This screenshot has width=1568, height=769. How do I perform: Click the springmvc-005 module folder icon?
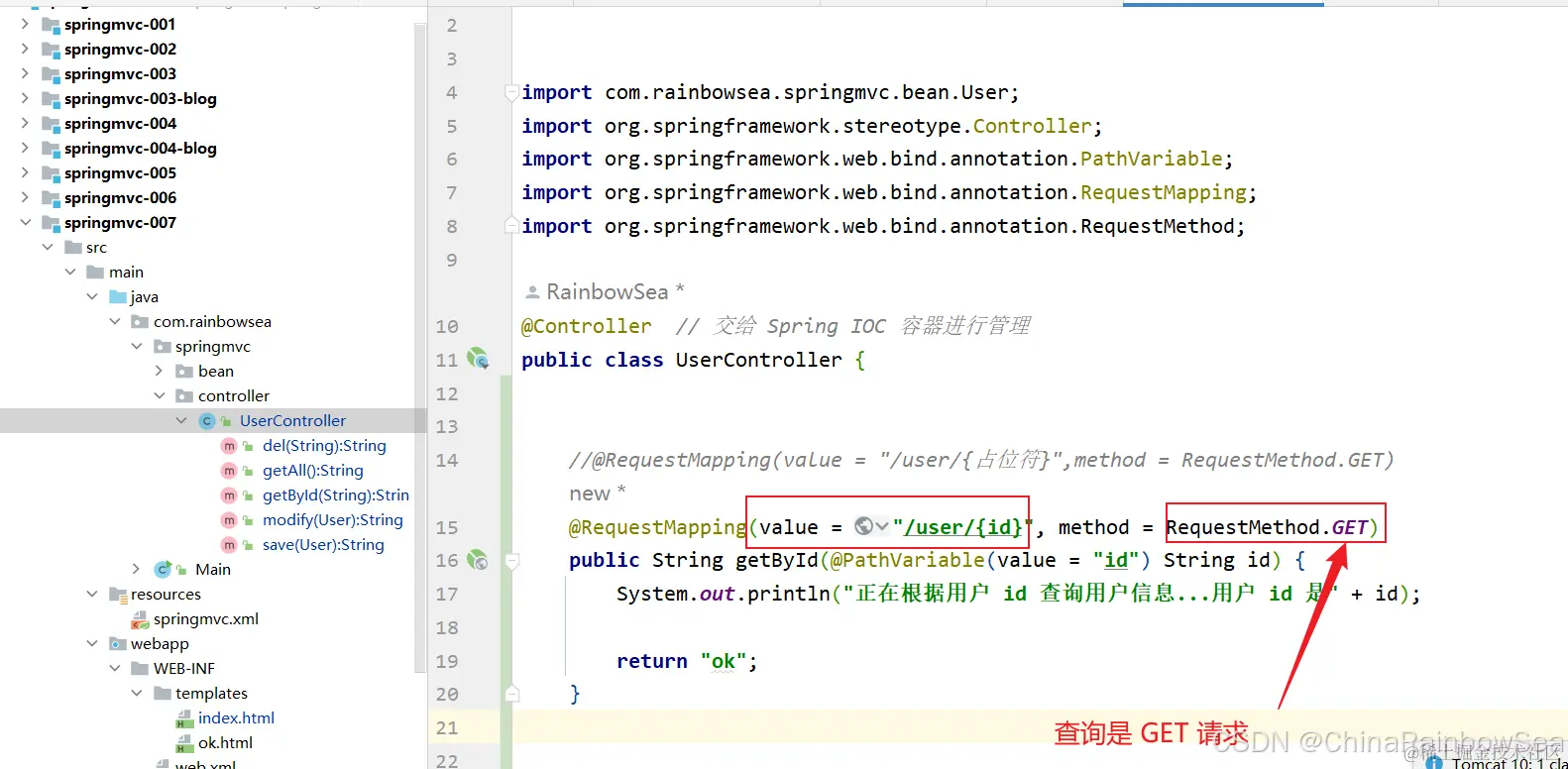51,173
